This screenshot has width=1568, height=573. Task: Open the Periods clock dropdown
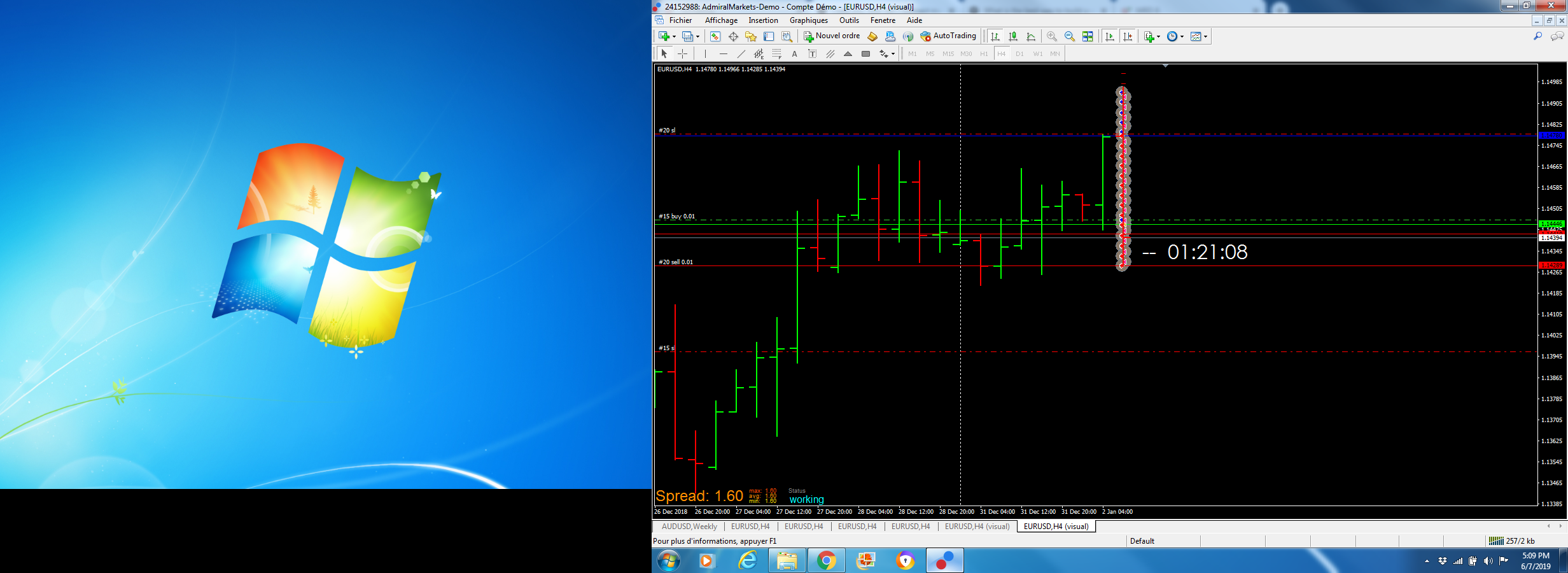pos(1175,36)
